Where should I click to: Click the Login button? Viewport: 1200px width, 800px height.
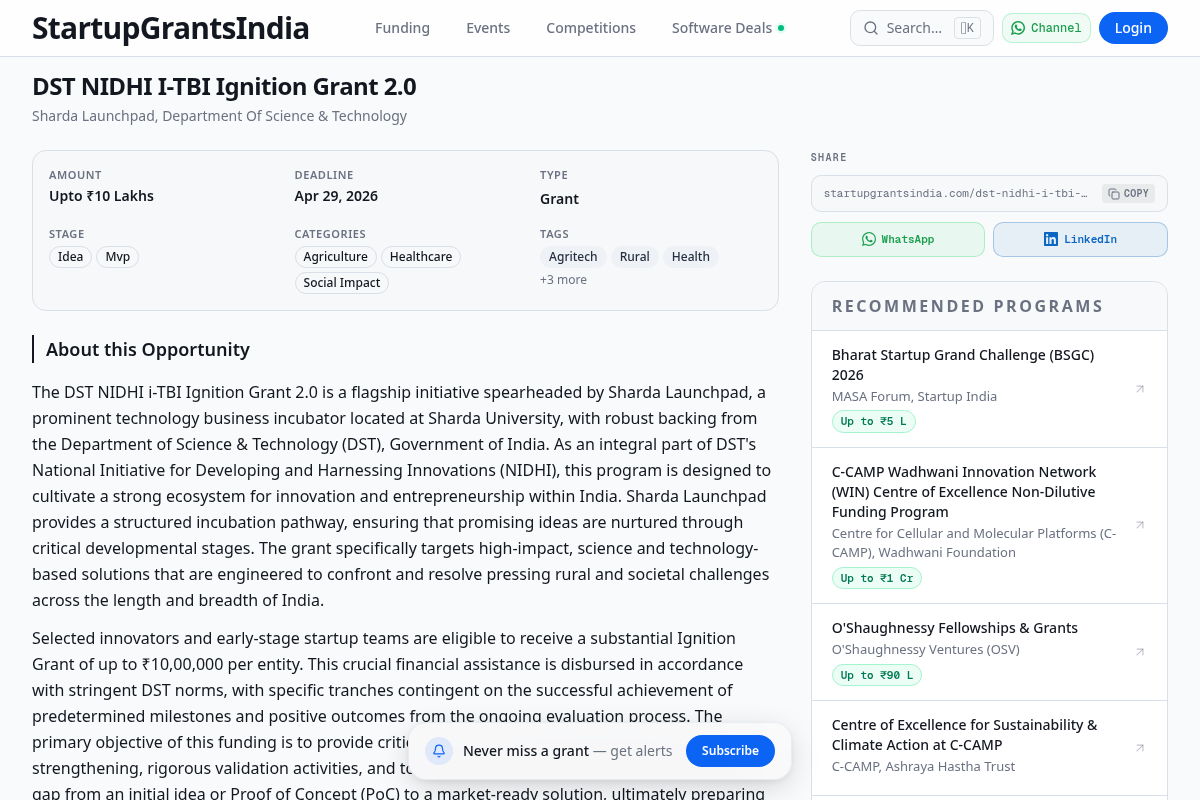click(1132, 28)
